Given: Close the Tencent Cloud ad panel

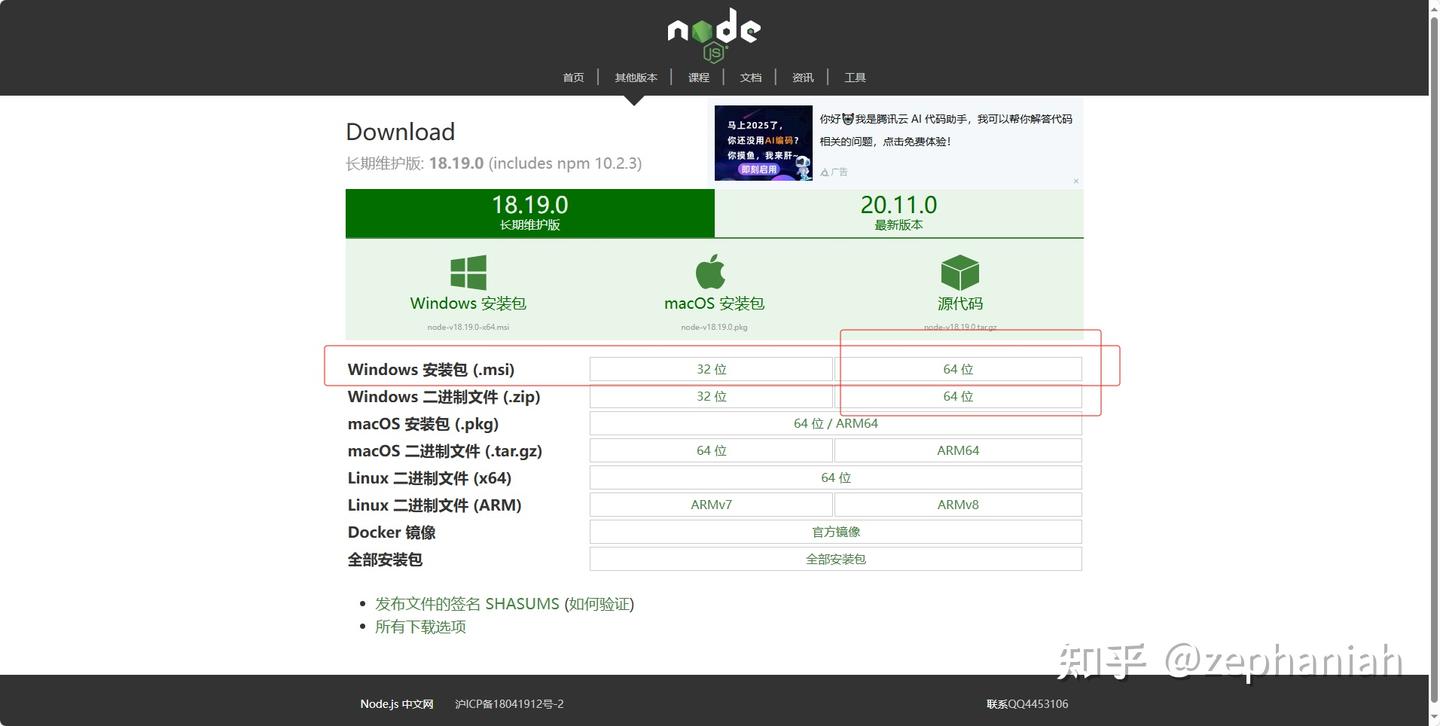Looking at the screenshot, I should pyautogui.click(x=1076, y=182).
